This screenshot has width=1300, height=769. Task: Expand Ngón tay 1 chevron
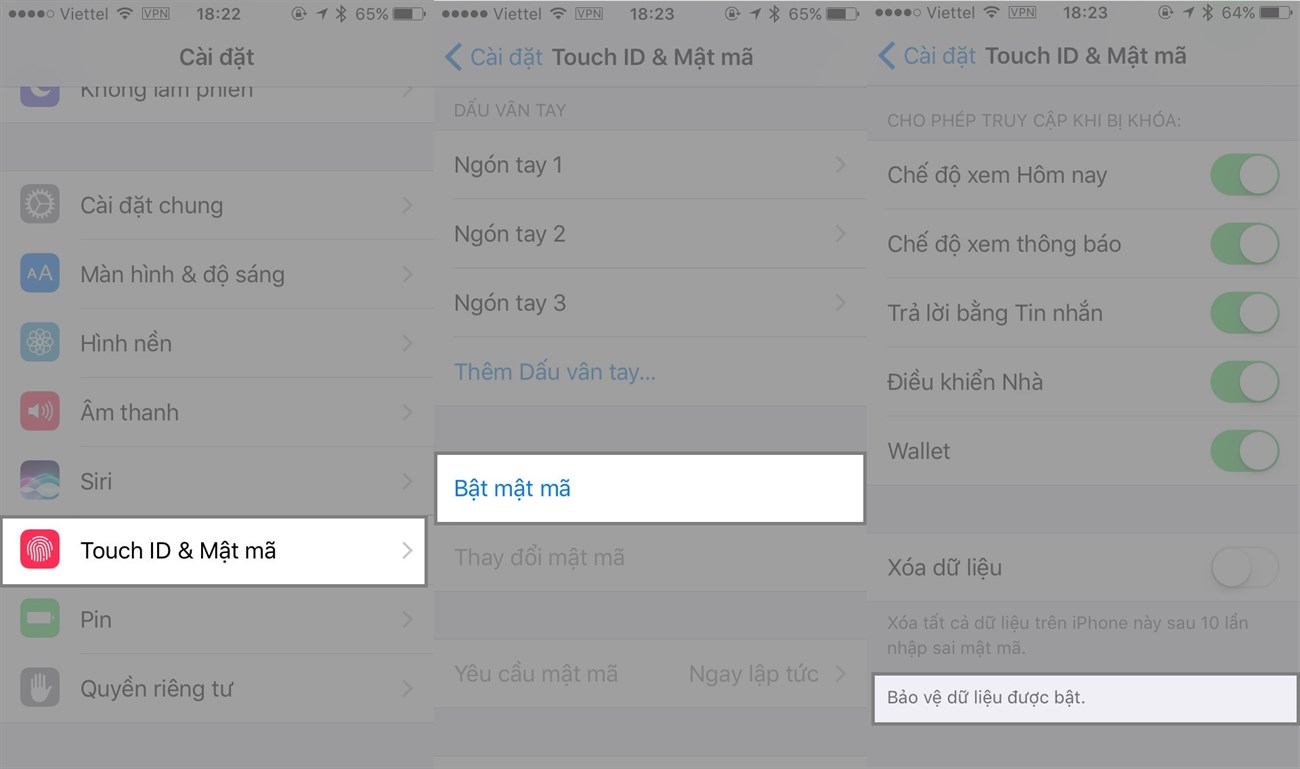click(840, 165)
